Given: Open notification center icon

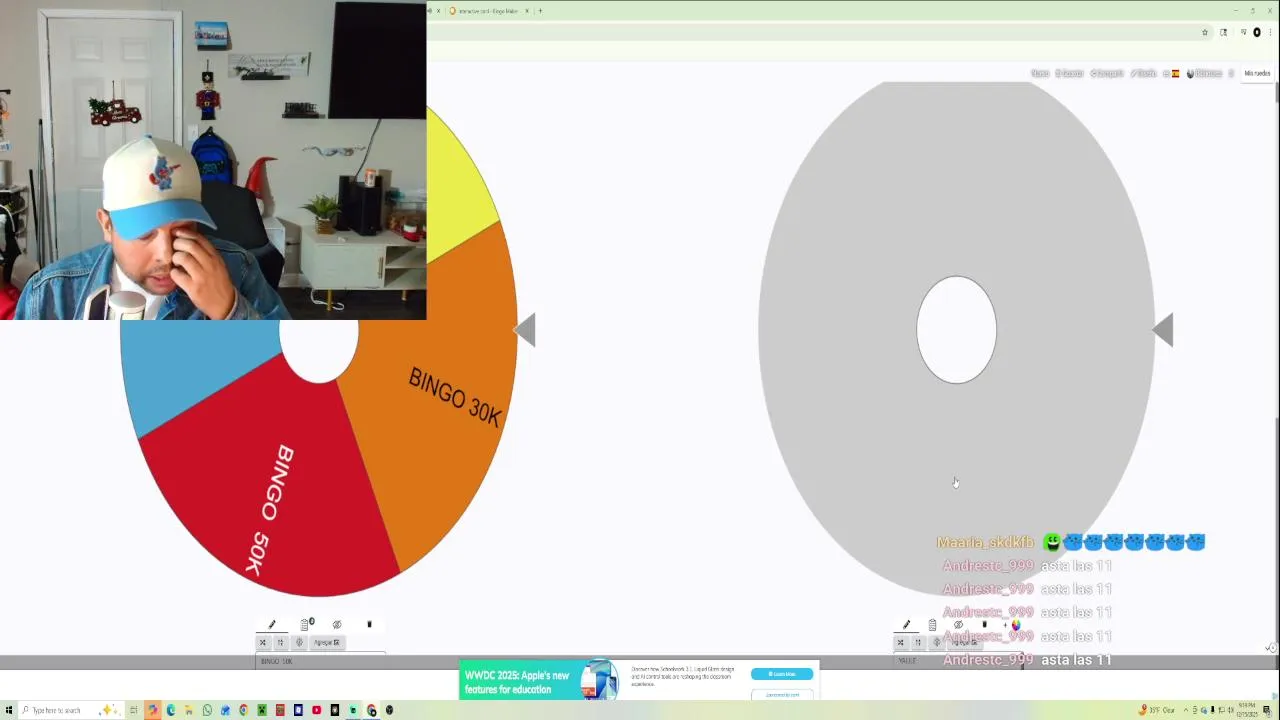Looking at the screenshot, I should click(1267, 710).
